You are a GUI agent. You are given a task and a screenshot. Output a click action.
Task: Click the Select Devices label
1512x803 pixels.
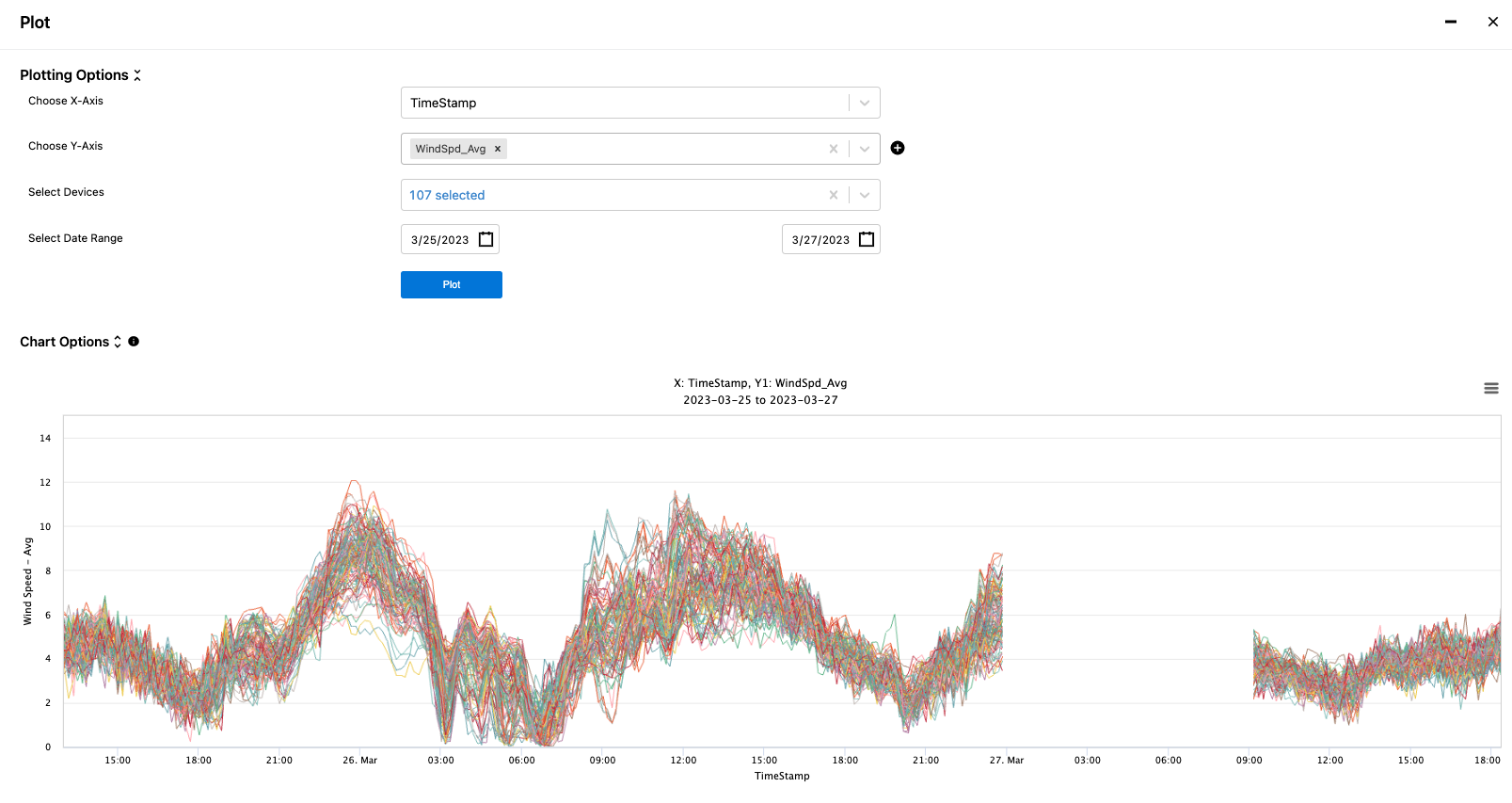click(x=66, y=192)
